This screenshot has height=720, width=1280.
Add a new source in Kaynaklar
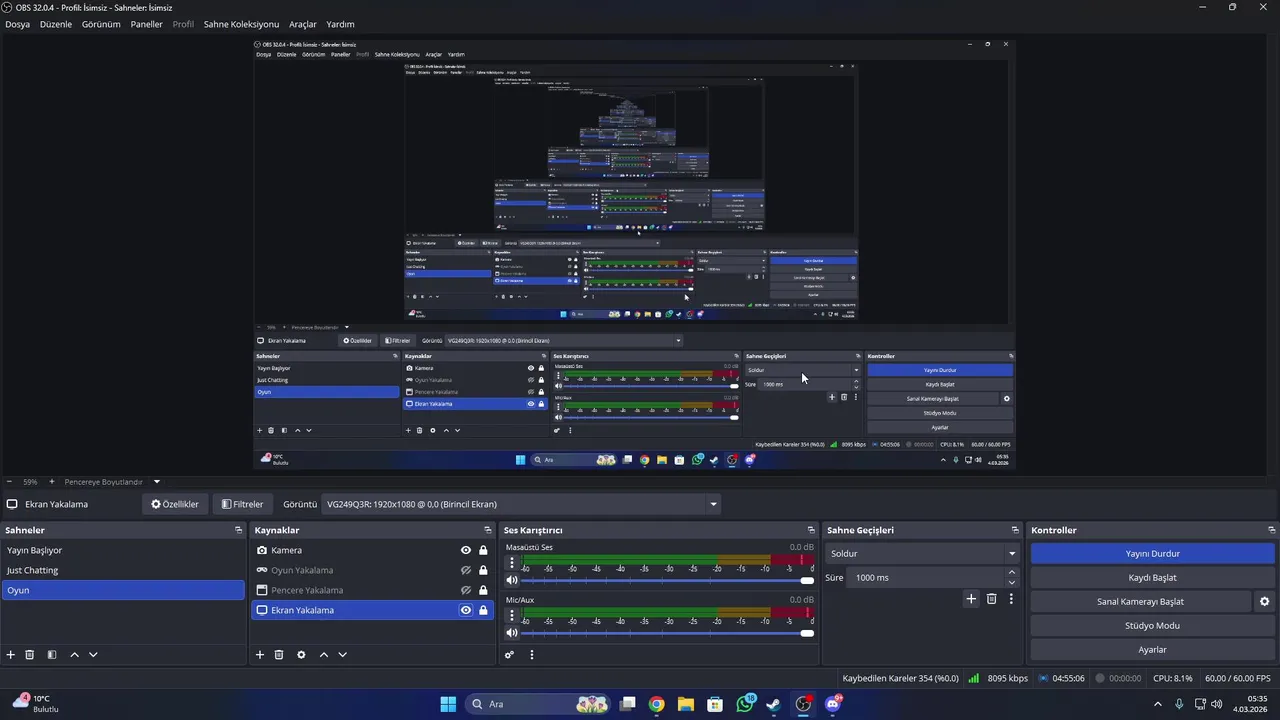click(260, 655)
